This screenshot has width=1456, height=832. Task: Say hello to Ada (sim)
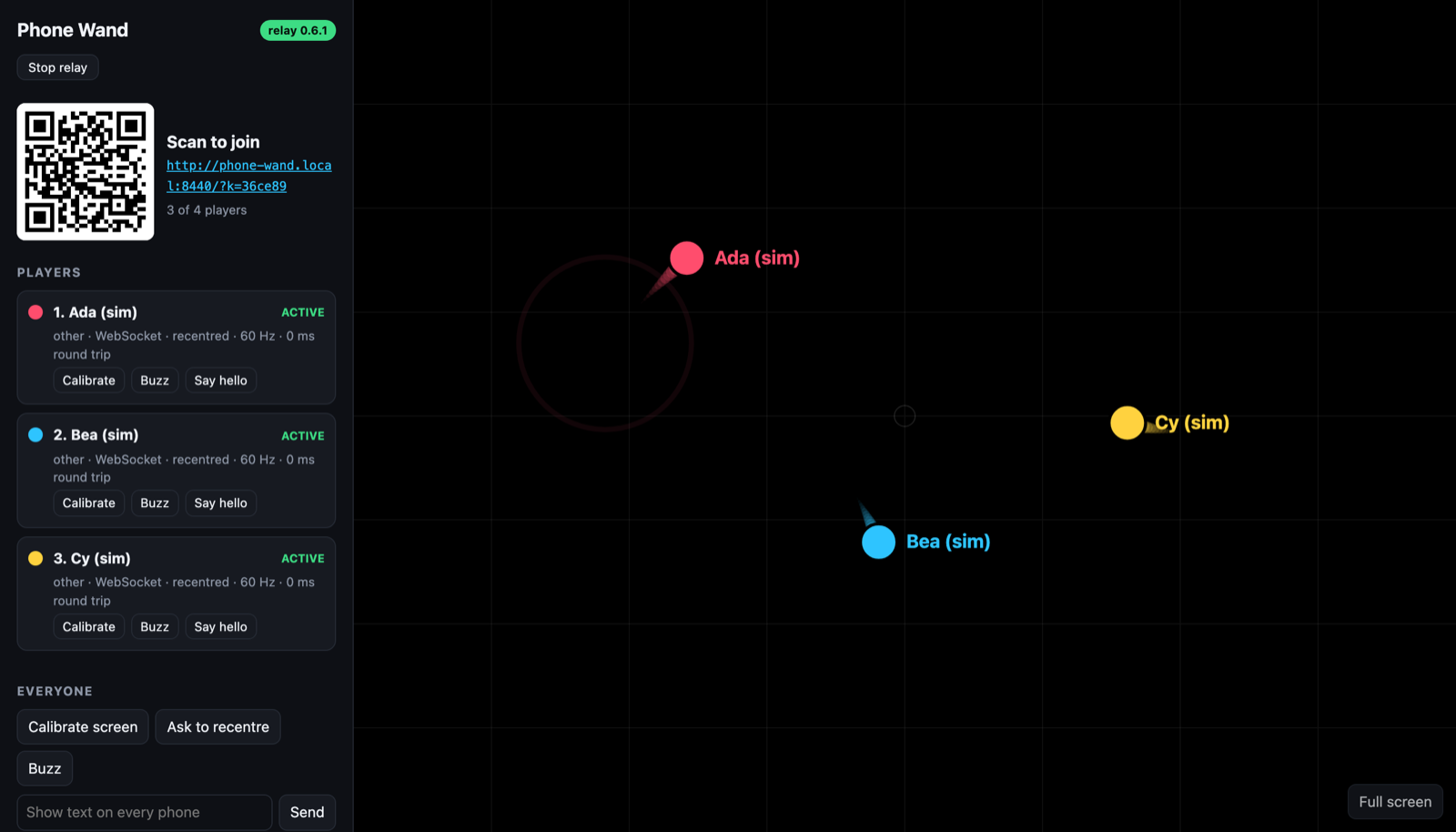pos(221,380)
